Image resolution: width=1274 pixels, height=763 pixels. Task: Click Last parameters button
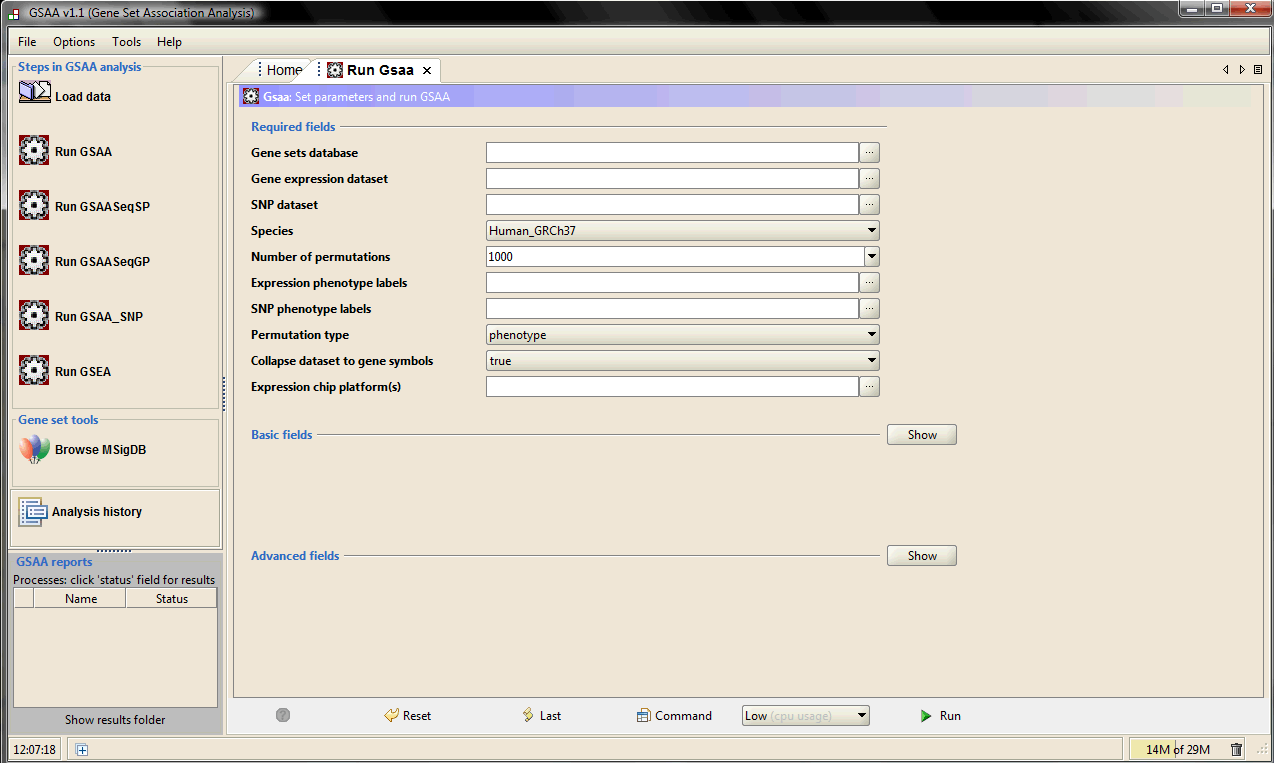[541, 715]
